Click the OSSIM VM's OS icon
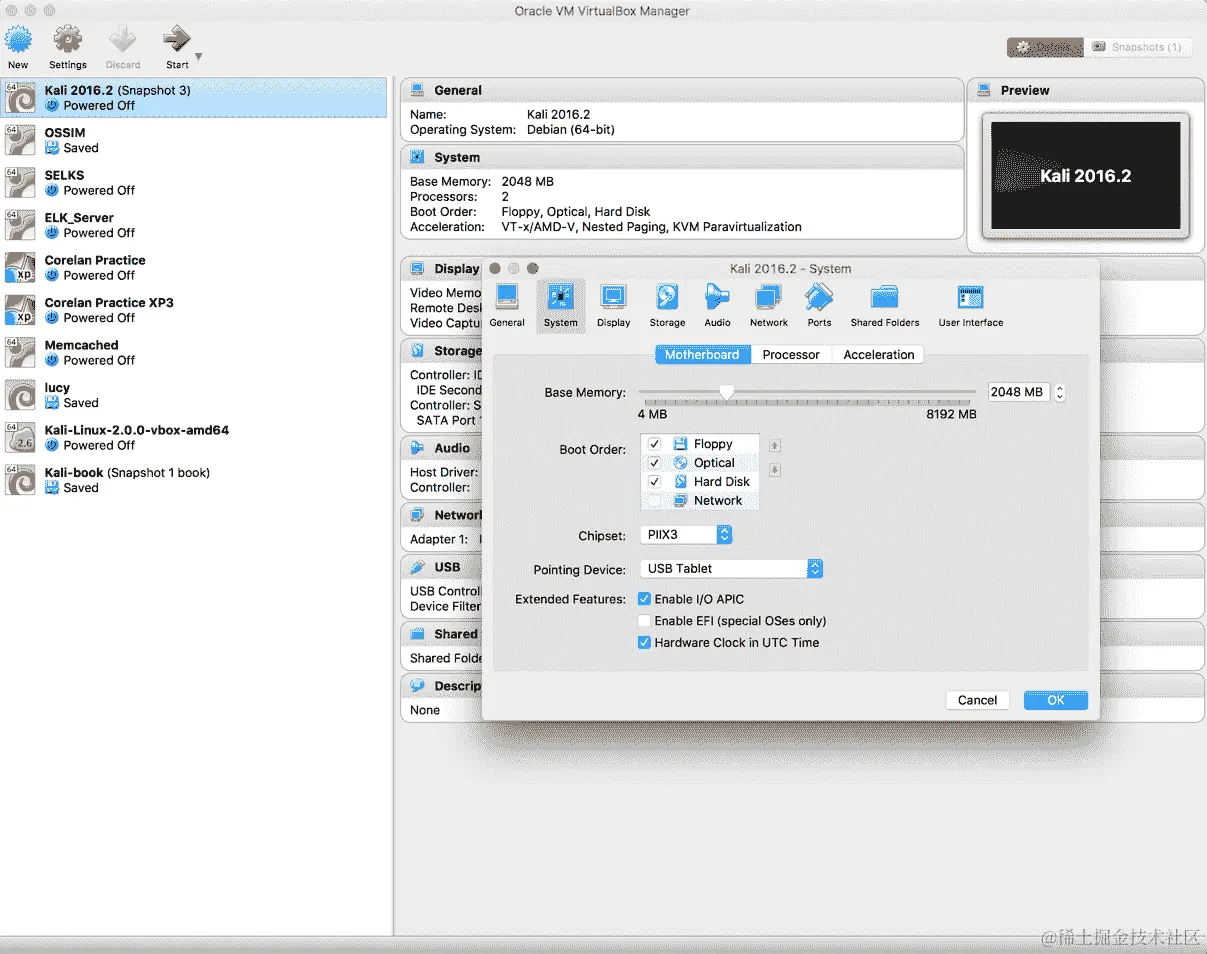The width and height of the screenshot is (1207, 954). click(20, 140)
